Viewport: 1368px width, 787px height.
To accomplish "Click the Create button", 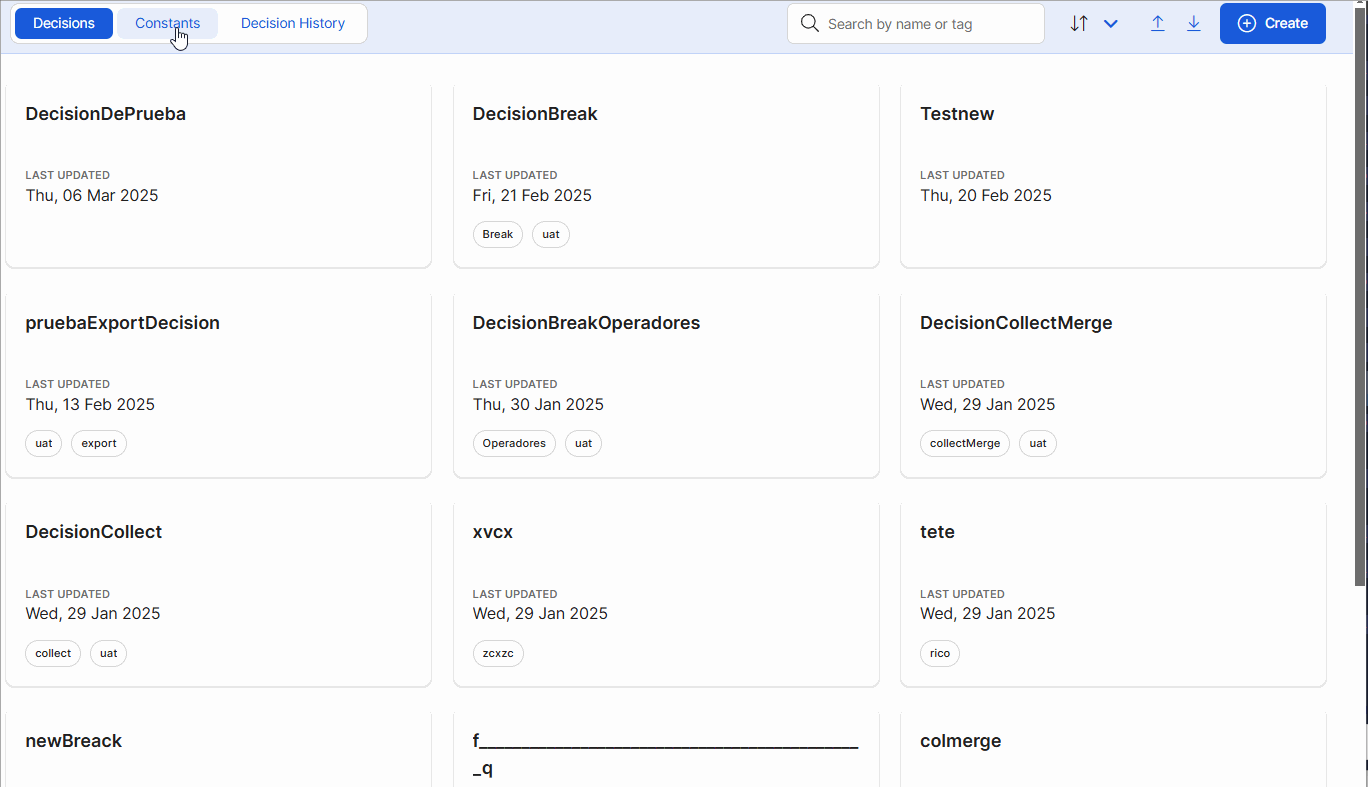I will [1272, 23].
